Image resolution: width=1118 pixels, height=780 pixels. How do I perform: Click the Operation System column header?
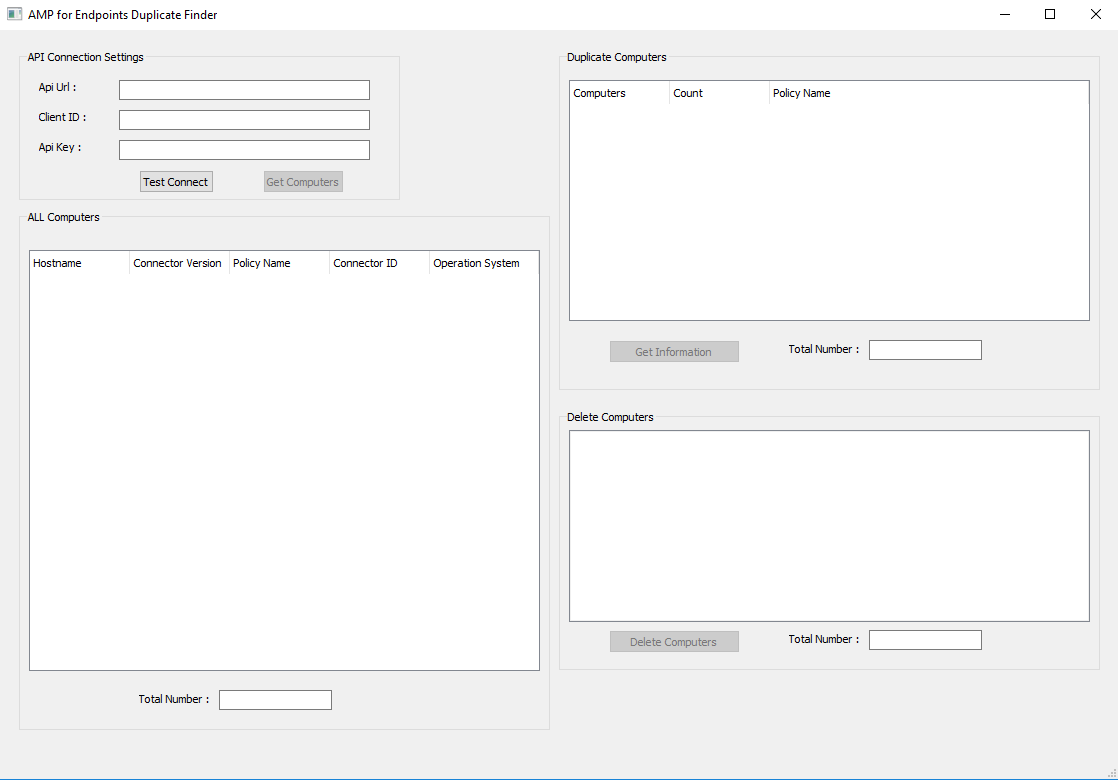coord(483,263)
